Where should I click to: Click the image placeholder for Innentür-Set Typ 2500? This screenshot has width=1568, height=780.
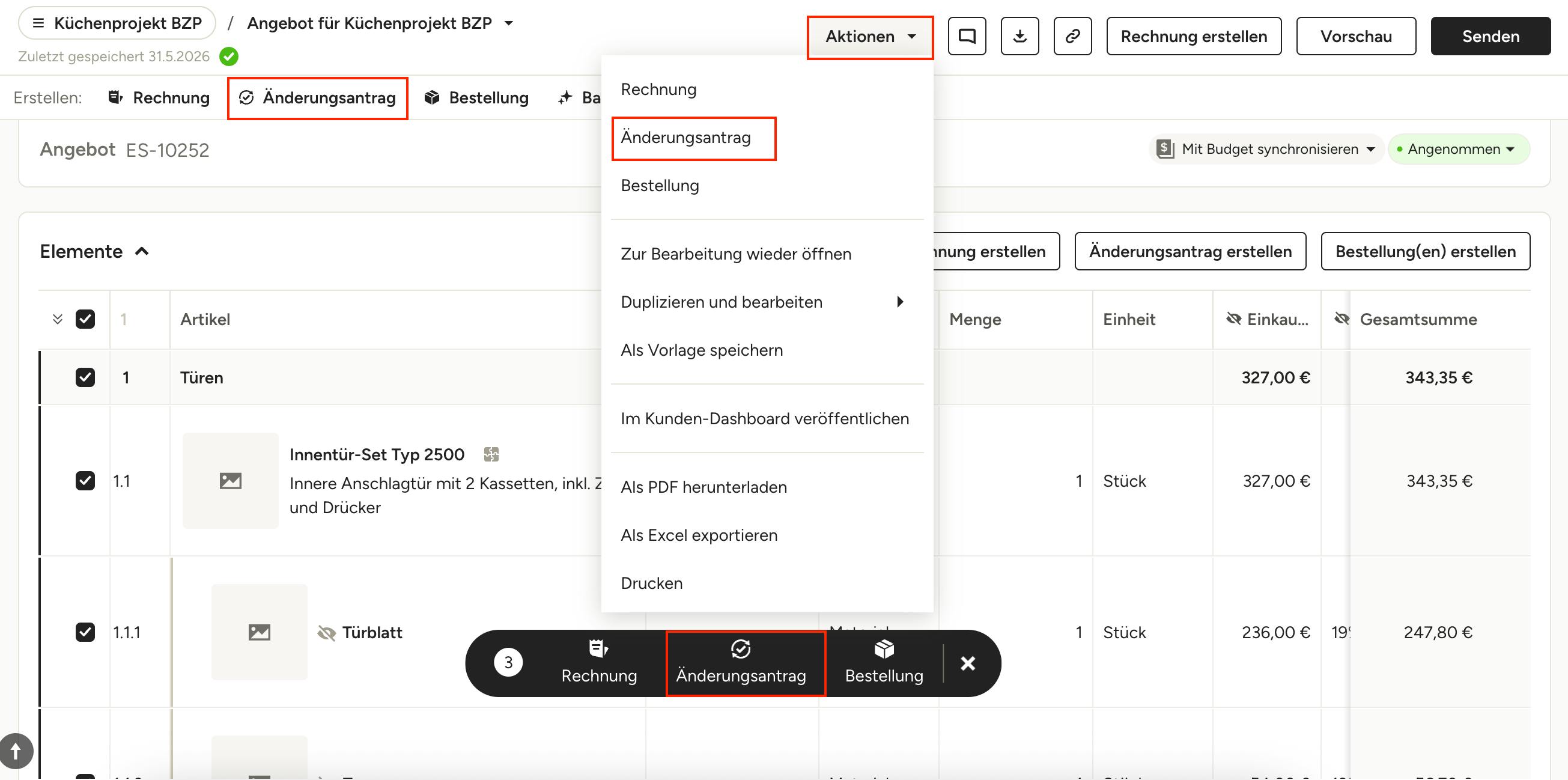tap(230, 481)
